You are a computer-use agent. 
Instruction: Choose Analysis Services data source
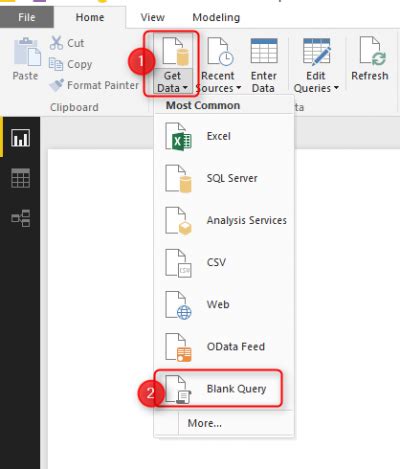pyautogui.click(x=224, y=220)
